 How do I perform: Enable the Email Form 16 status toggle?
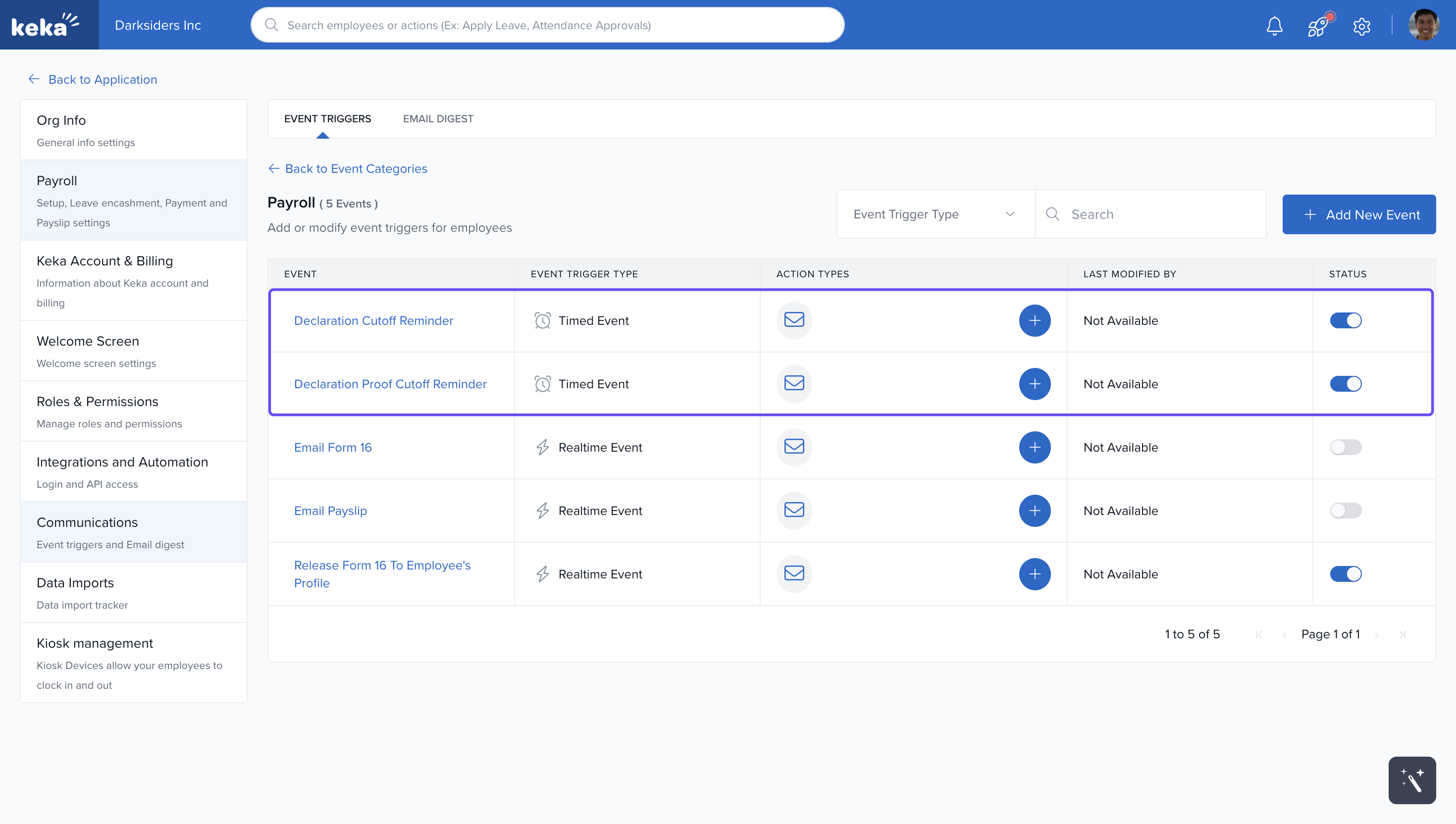pos(1345,447)
